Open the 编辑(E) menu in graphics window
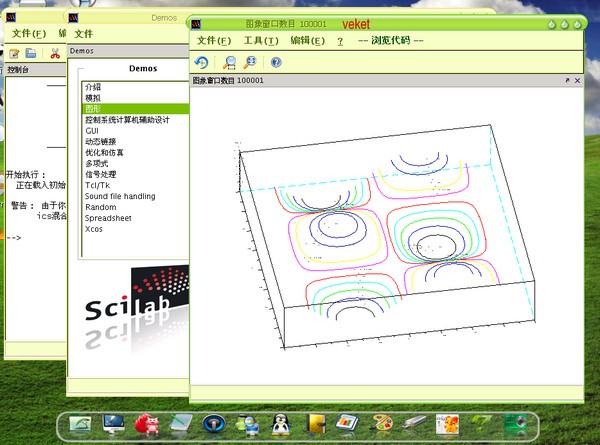 coord(307,41)
